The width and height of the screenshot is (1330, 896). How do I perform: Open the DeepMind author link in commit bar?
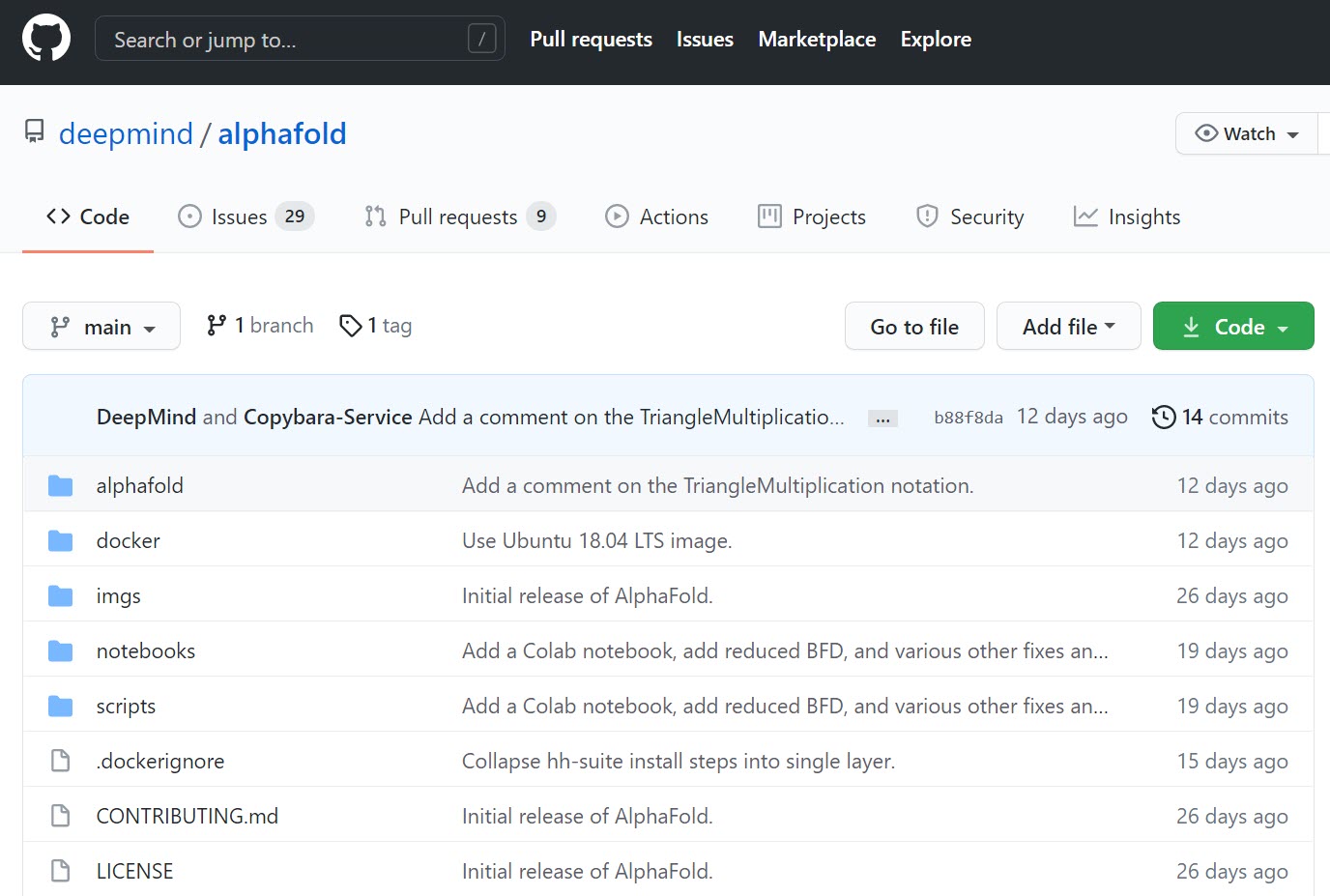click(x=146, y=417)
